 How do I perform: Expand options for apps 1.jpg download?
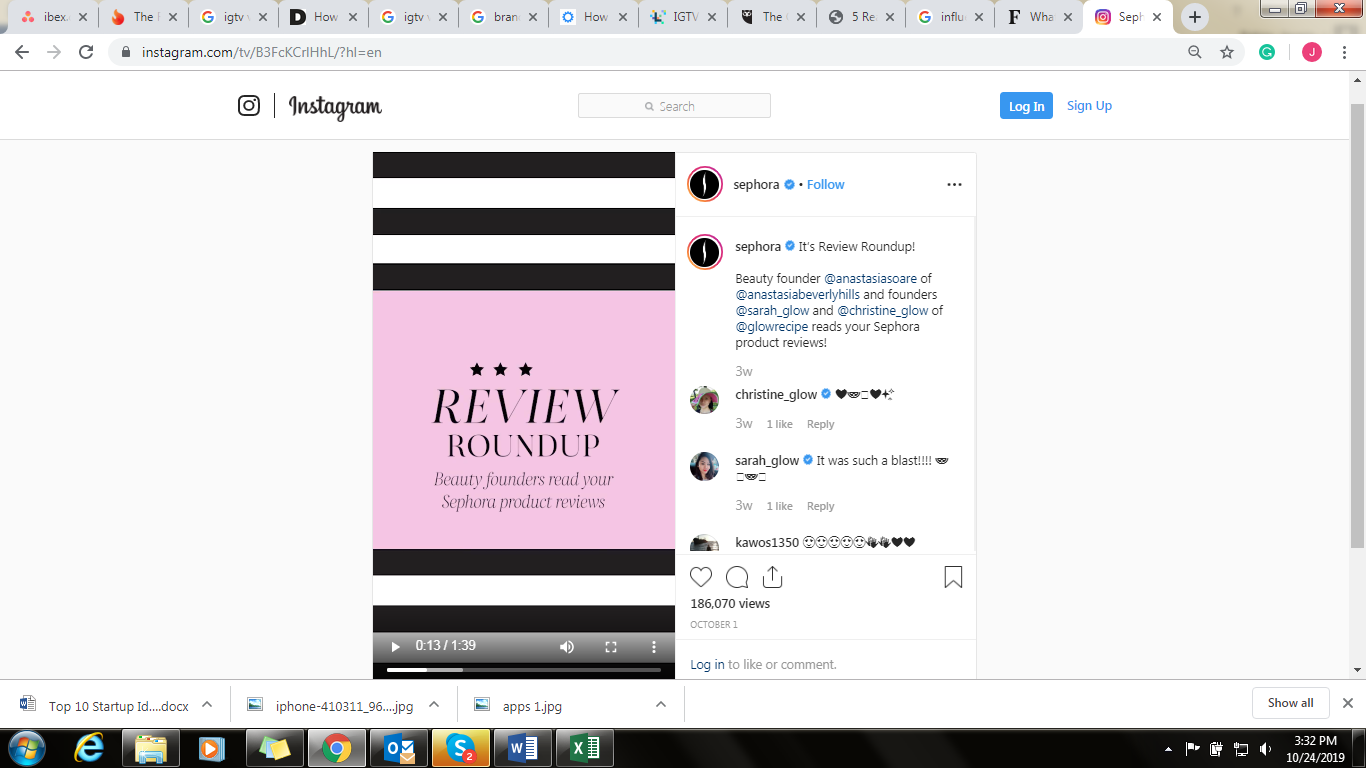click(x=661, y=704)
